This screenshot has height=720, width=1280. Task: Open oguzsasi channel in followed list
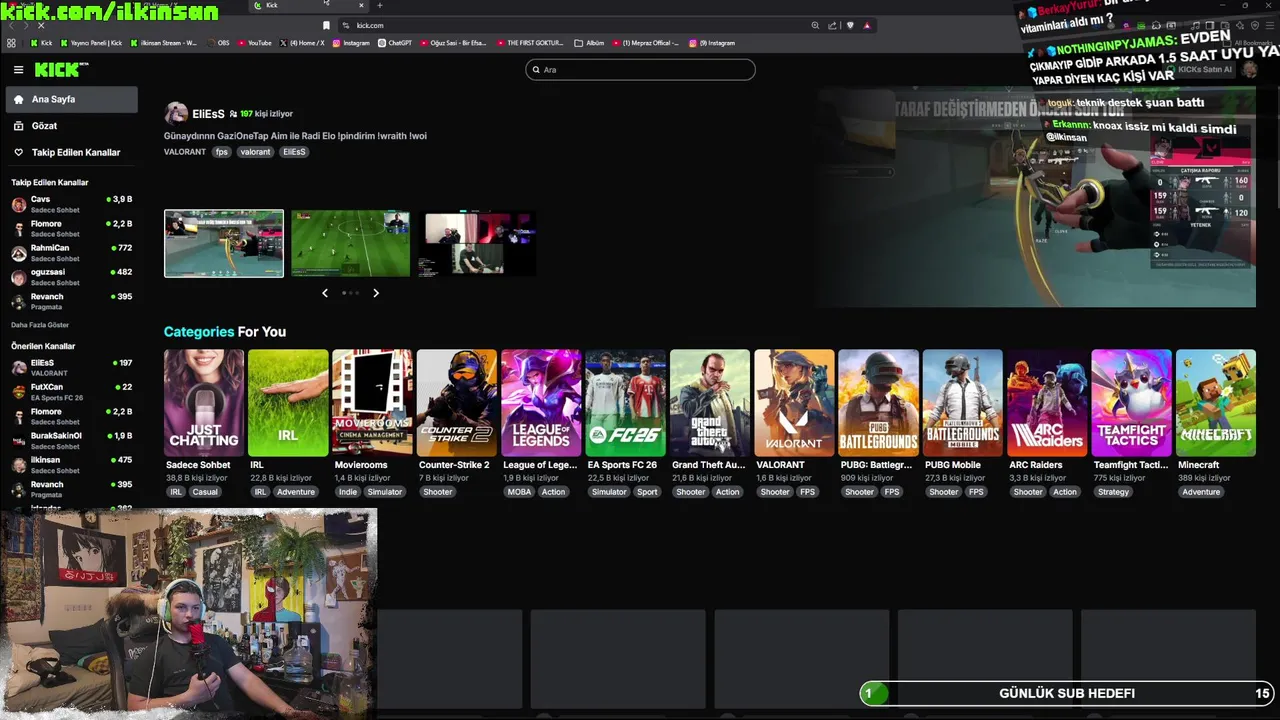[71, 277]
